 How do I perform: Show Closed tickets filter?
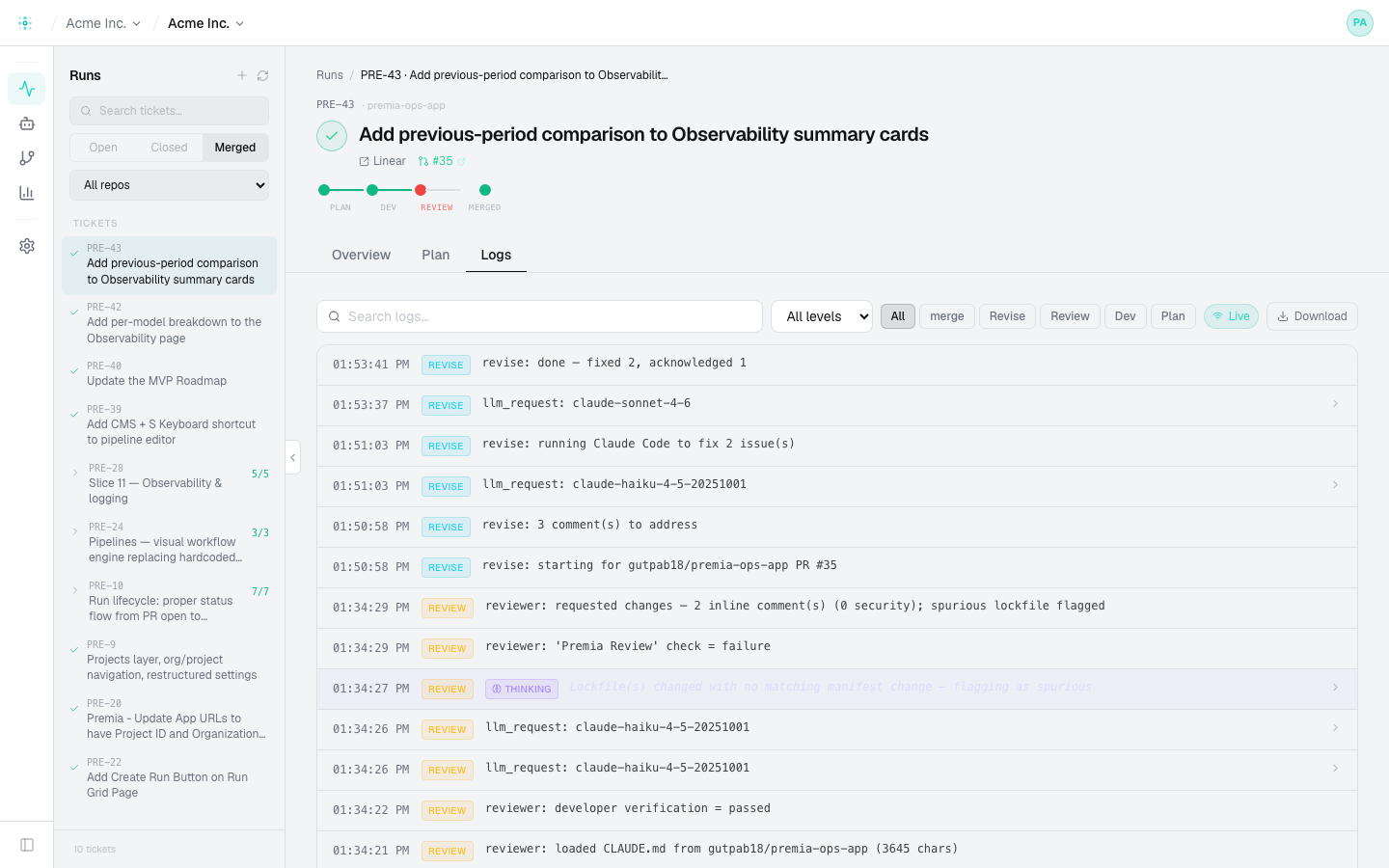(169, 148)
